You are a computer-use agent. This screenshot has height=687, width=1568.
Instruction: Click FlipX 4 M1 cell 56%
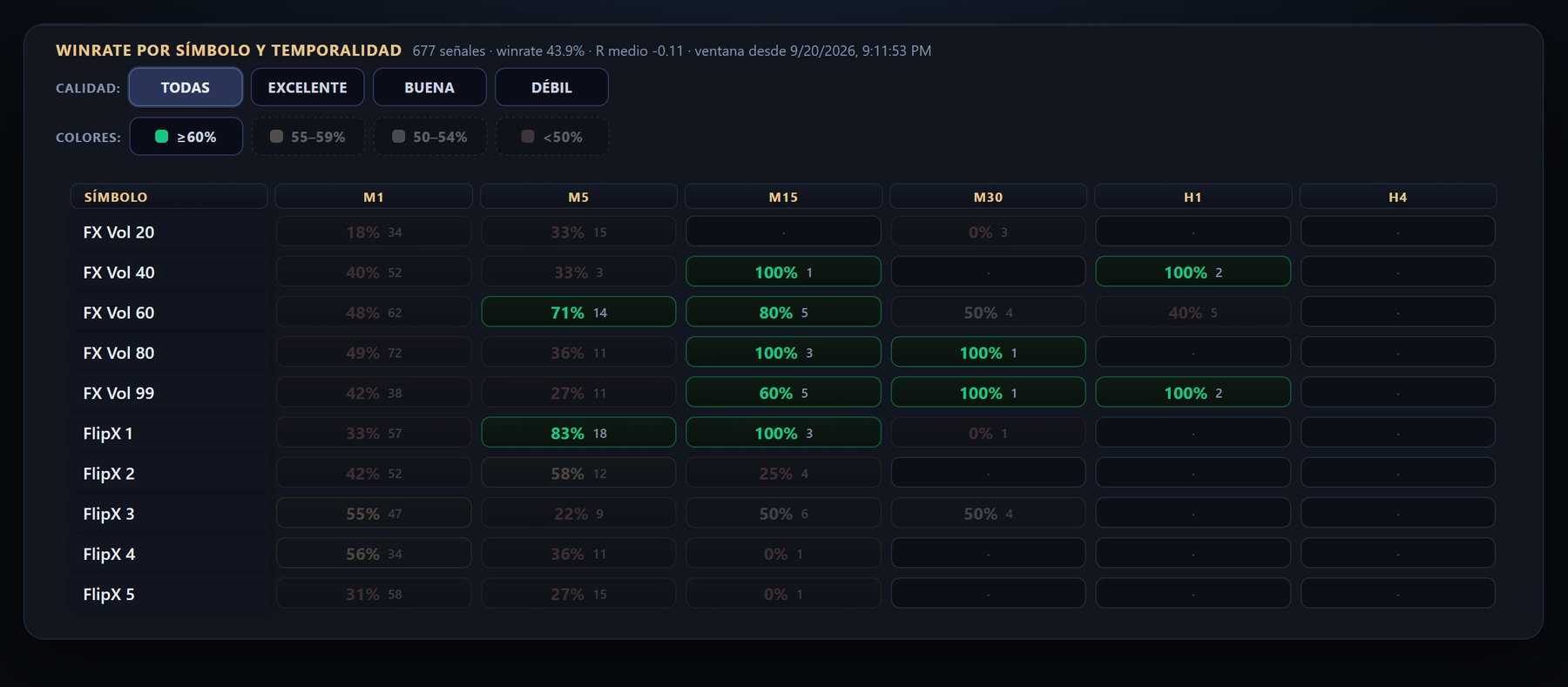[374, 553]
